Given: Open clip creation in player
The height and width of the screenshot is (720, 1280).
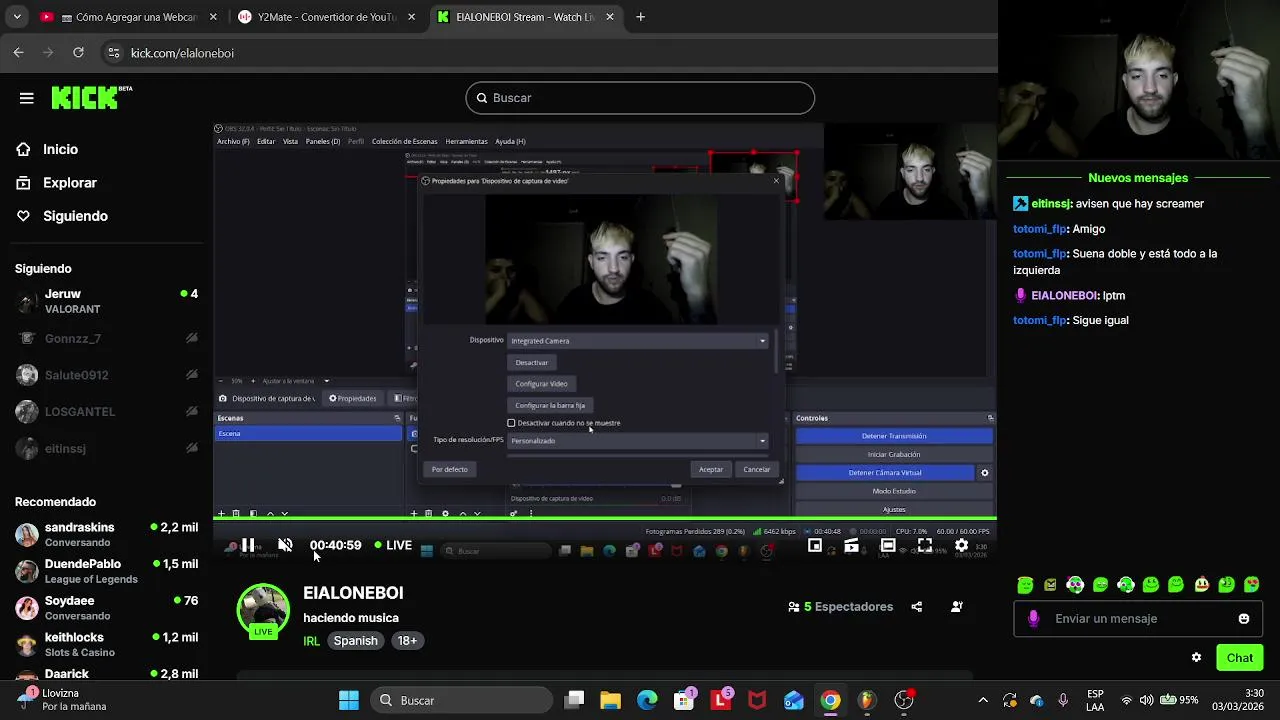Looking at the screenshot, I should 851,545.
